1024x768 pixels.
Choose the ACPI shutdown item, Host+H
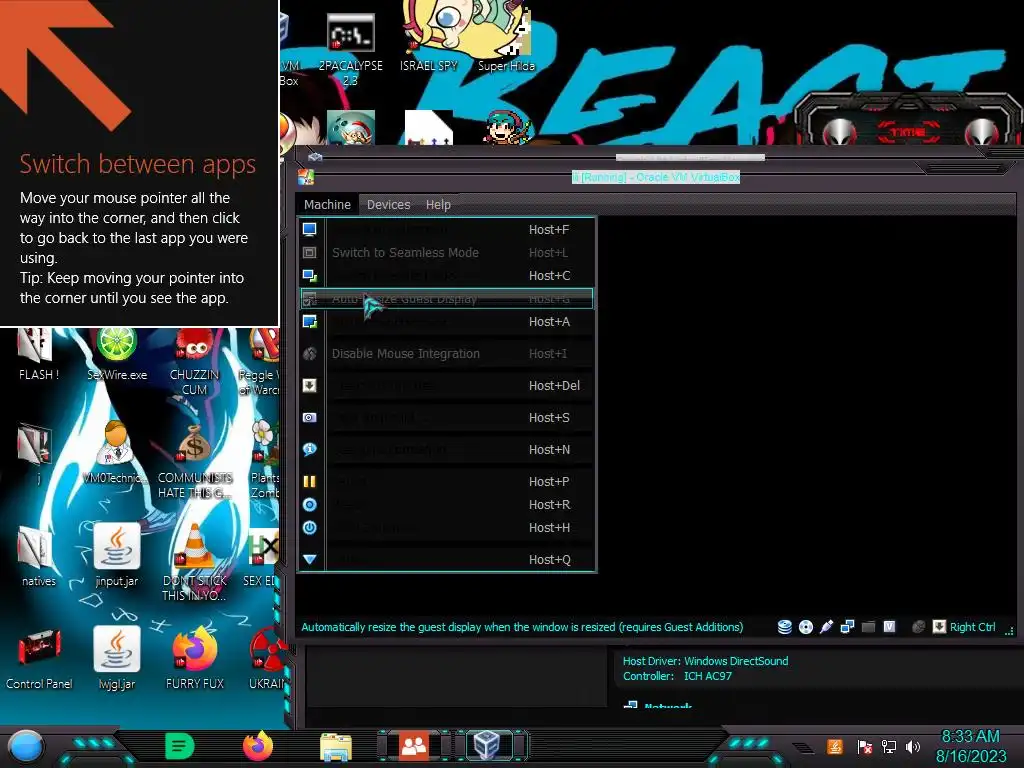(x=447, y=527)
